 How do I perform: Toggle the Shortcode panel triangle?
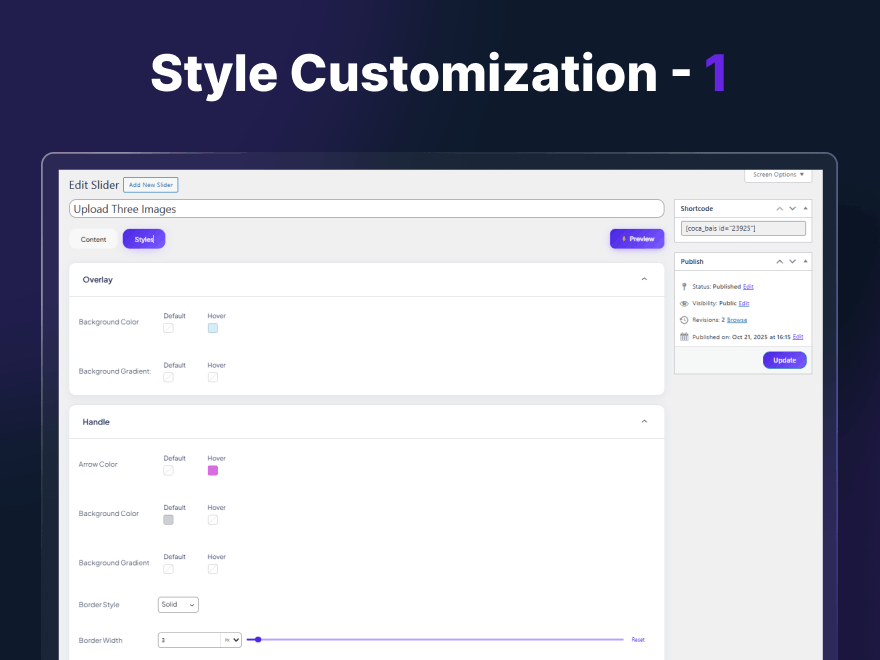pyautogui.click(x=804, y=208)
